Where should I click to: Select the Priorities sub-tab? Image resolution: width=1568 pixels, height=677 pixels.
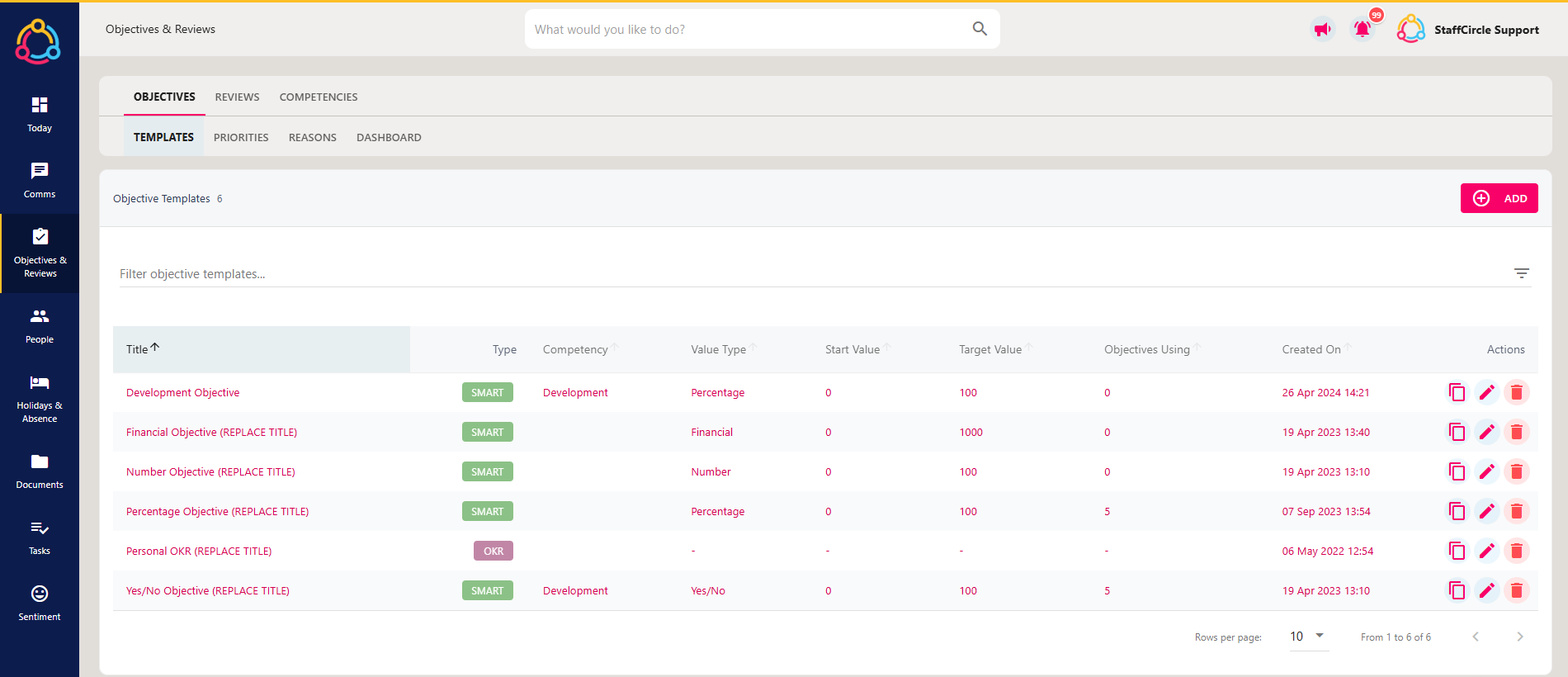[x=241, y=137]
